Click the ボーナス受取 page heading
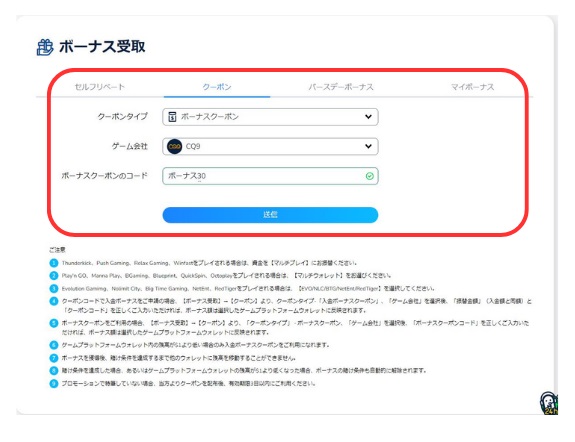575x442 pixels. coord(102,47)
